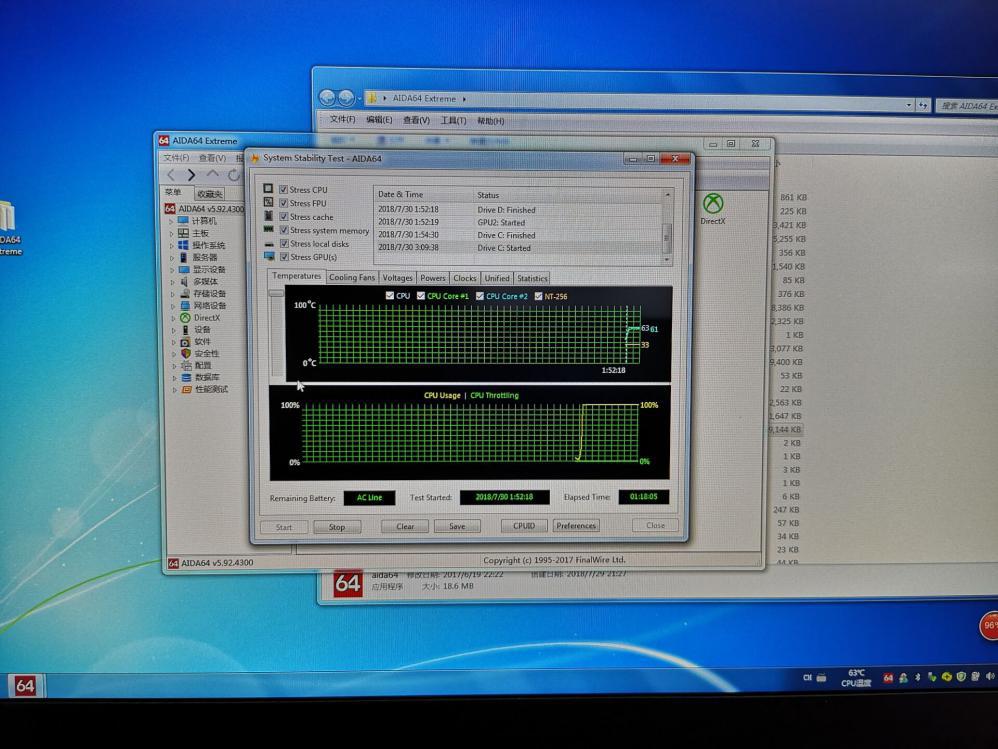Click the CI input language indicator in tray
The height and width of the screenshot is (749, 998).
807,678
